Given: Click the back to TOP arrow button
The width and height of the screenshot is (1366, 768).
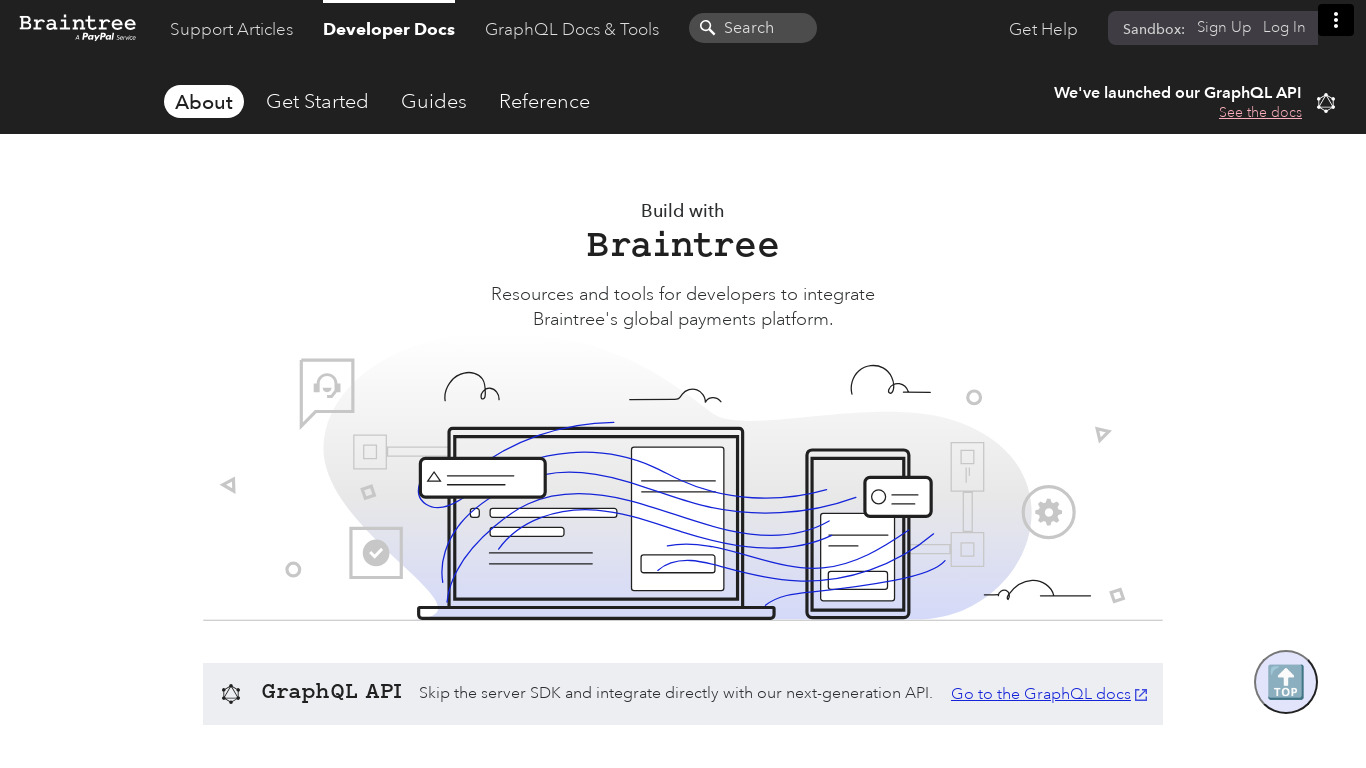Looking at the screenshot, I should pos(1286,682).
